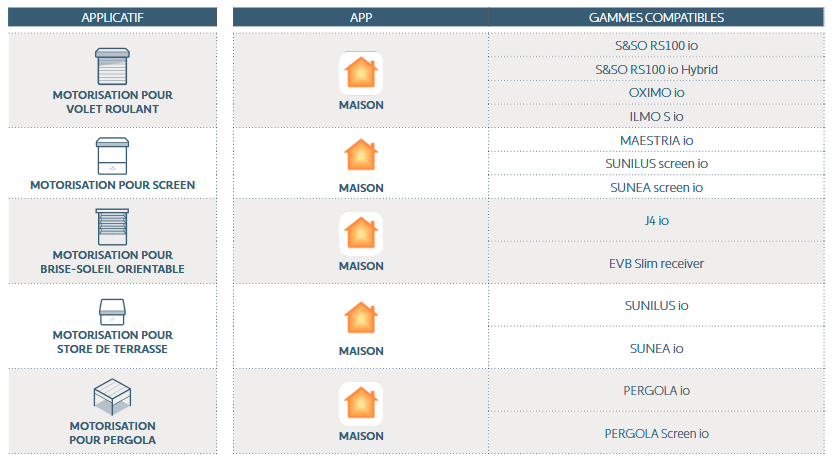836x464 pixels.
Task: Select the pergola structure icon
Action: 112,397
